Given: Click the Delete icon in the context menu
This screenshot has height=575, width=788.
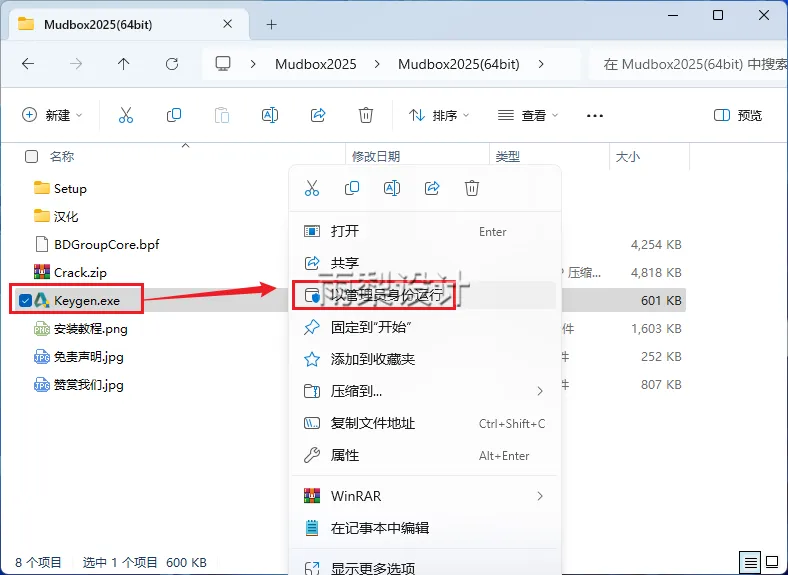Looking at the screenshot, I should pyautogui.click(x=471, y=188).
